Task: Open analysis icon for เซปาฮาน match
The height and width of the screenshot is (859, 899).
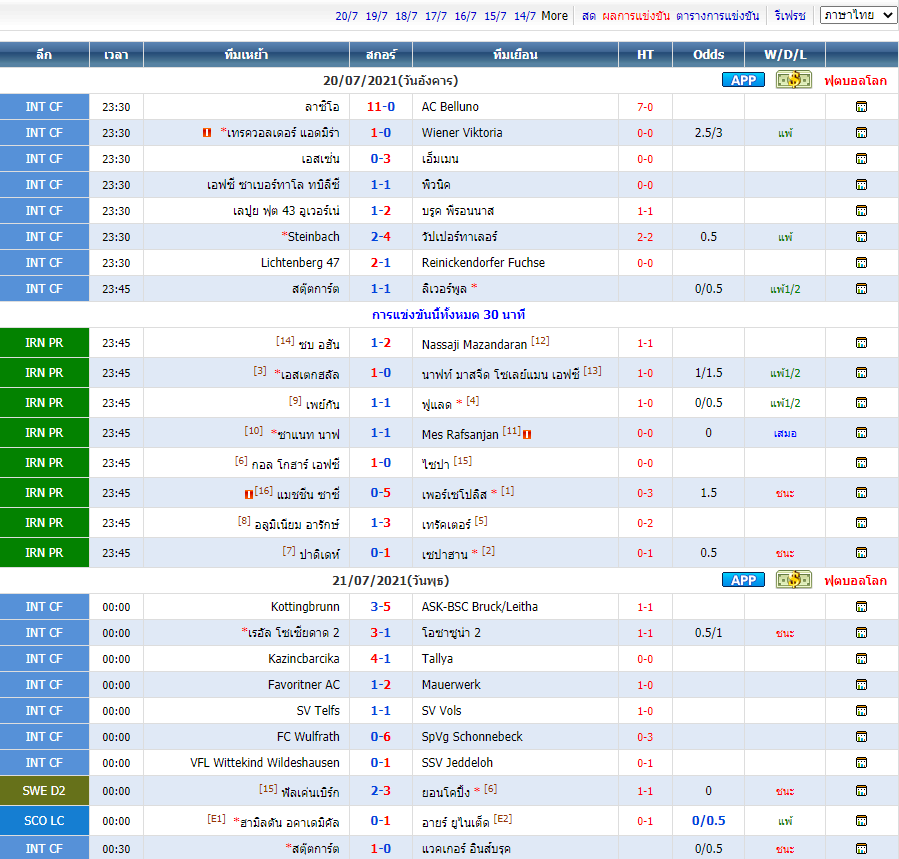Action: 861,553
